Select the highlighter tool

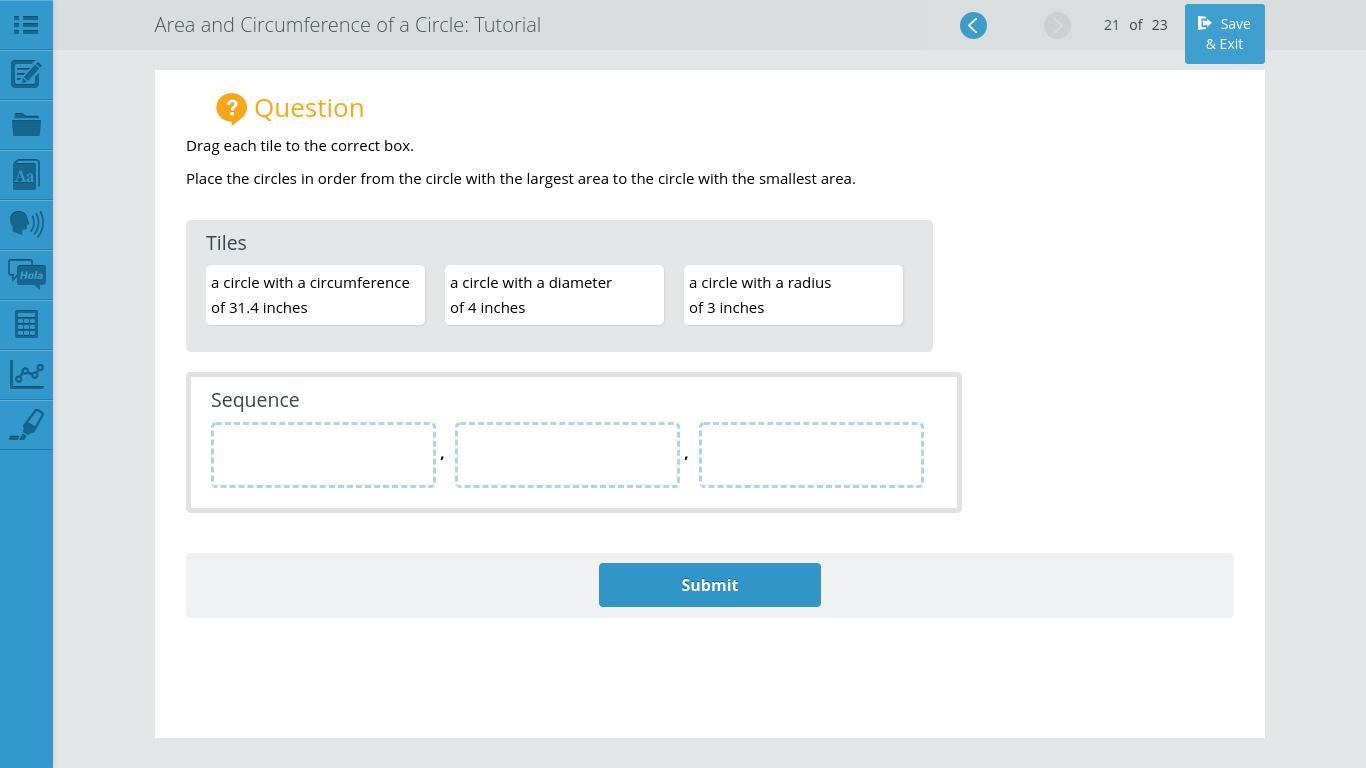26,424
